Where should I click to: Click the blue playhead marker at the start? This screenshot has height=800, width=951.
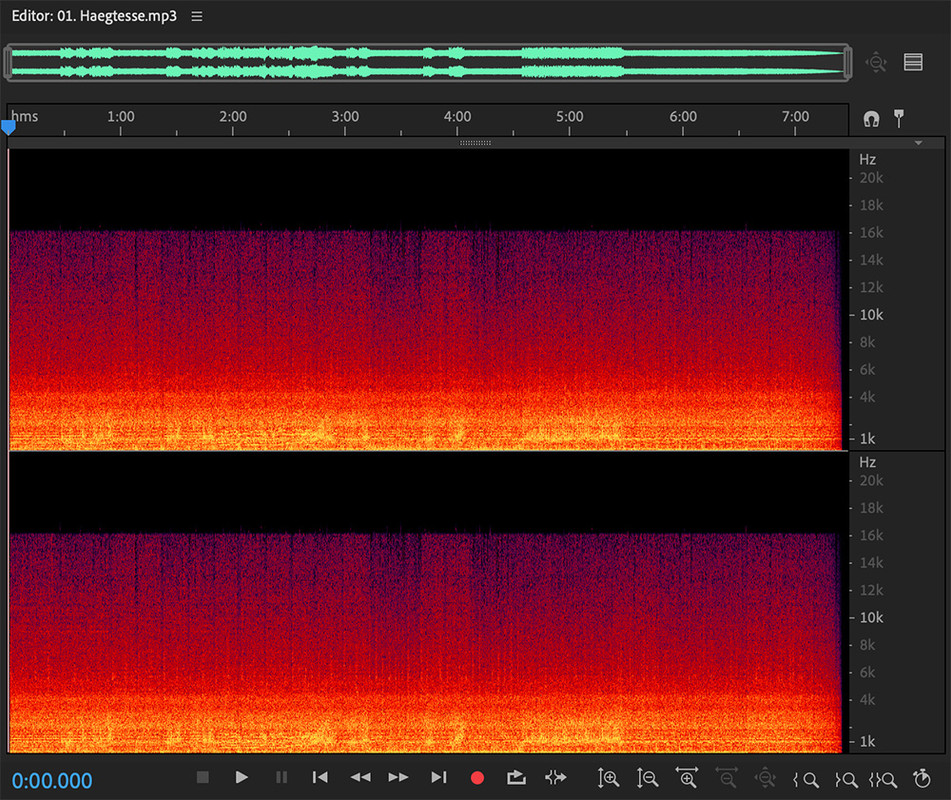click(x=8, y=127)
